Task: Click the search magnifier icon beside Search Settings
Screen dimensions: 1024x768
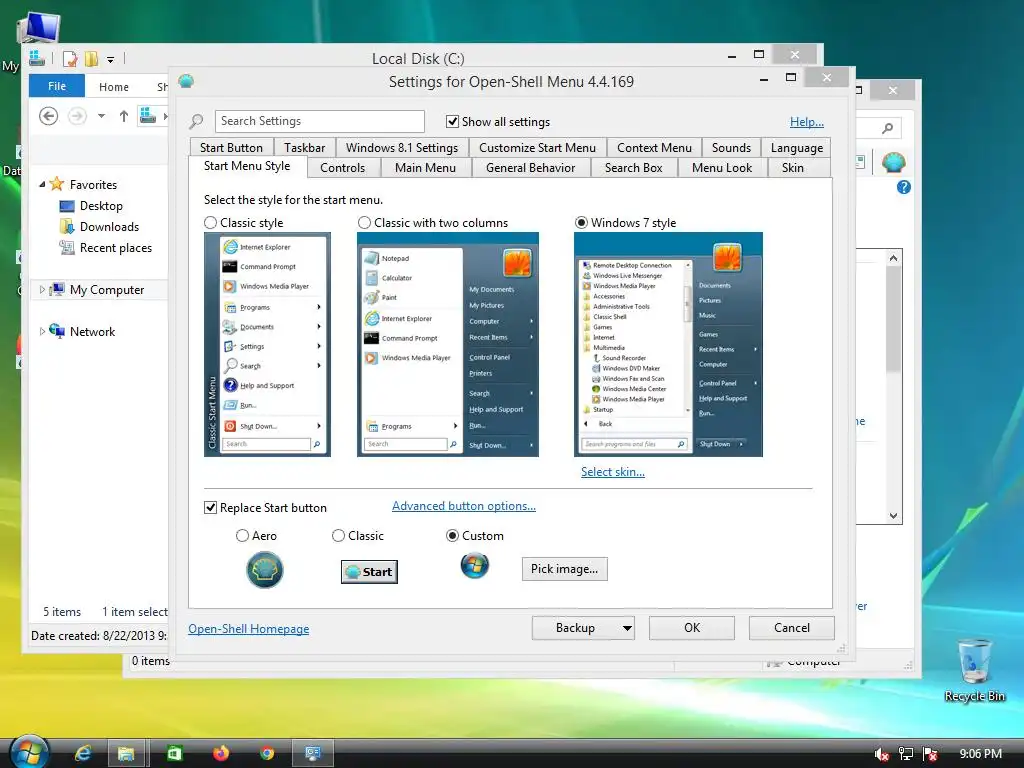Action: [196, 121]
